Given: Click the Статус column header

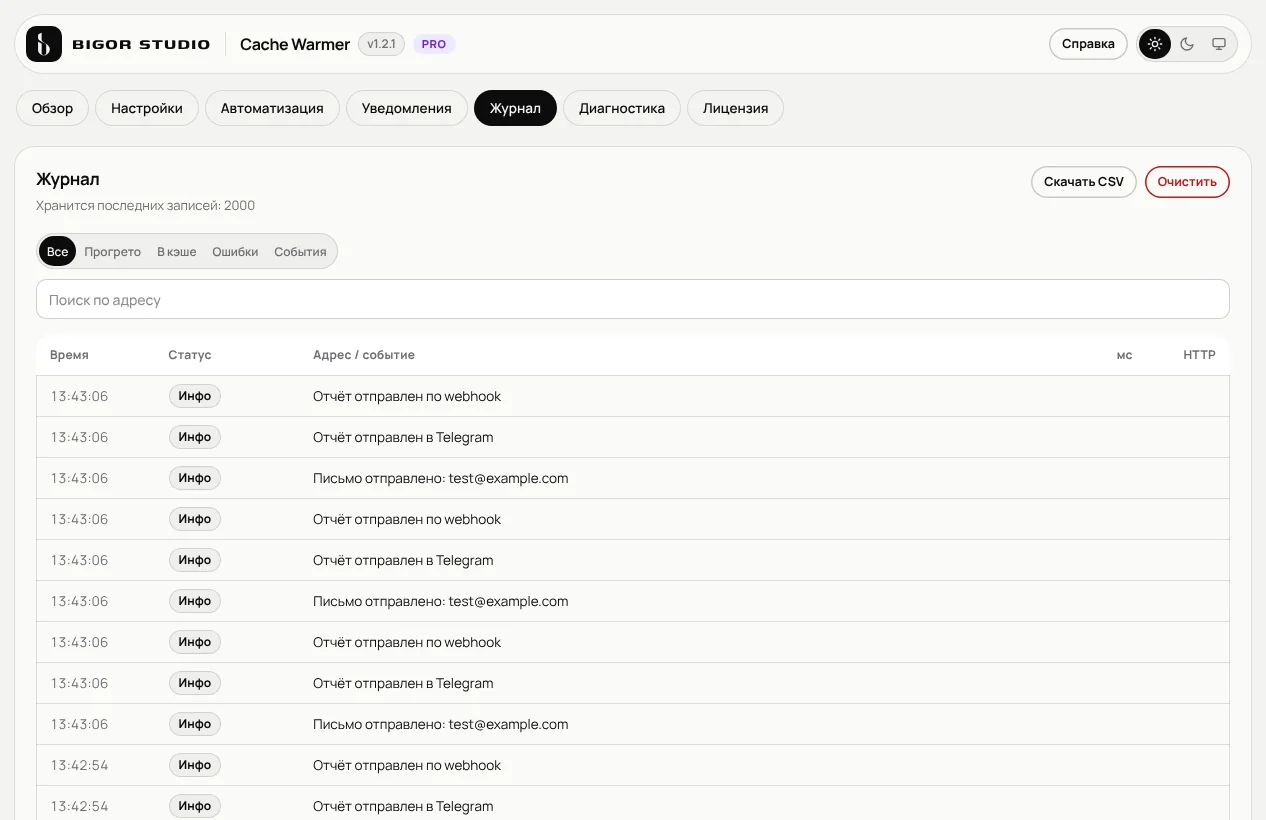Looking at the screenshot, I should tap(190, 355).
